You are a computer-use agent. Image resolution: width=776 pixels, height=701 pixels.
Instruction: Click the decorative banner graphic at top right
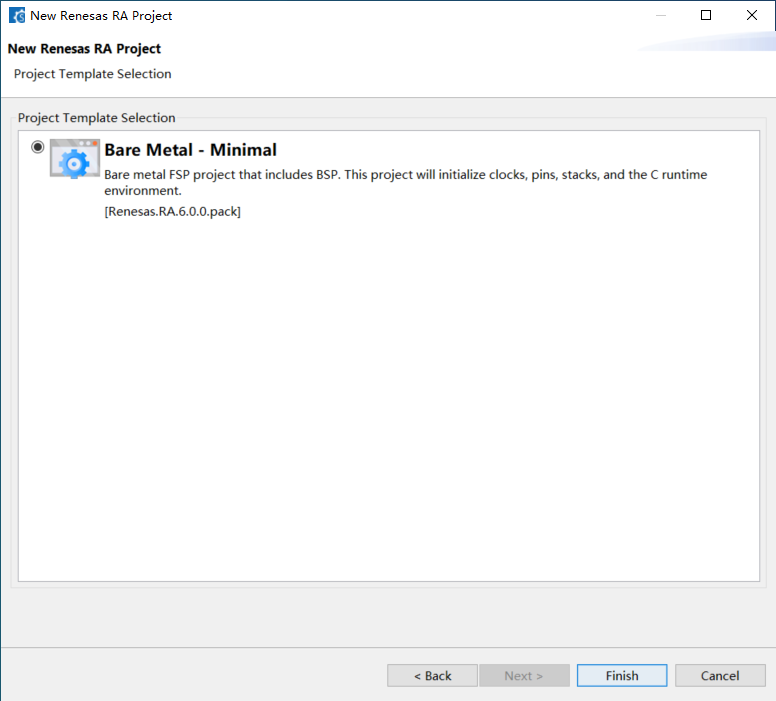707,41
